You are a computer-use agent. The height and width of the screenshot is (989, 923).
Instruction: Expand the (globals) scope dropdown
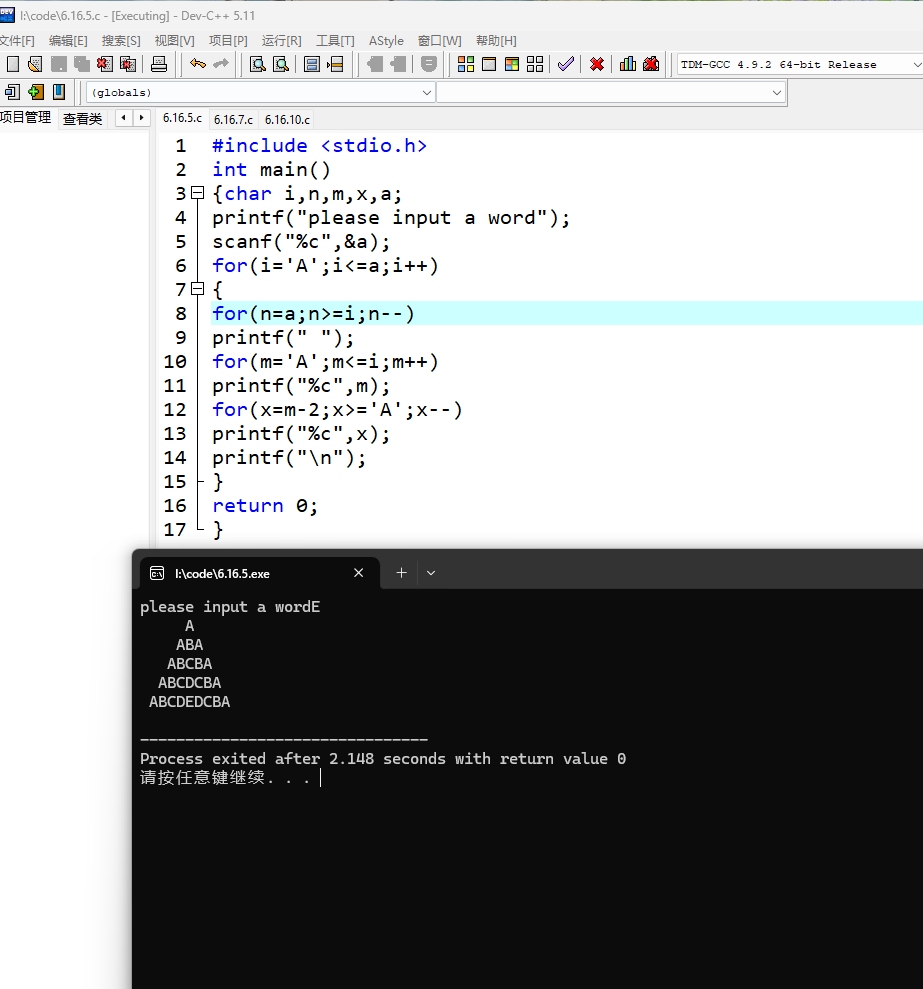pos(426,93)
